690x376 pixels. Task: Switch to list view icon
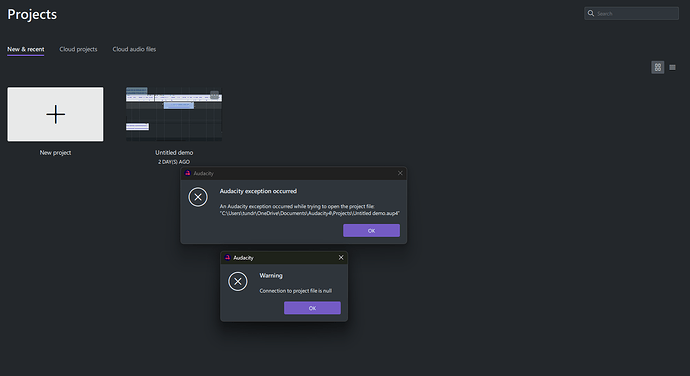click(672, 67)
